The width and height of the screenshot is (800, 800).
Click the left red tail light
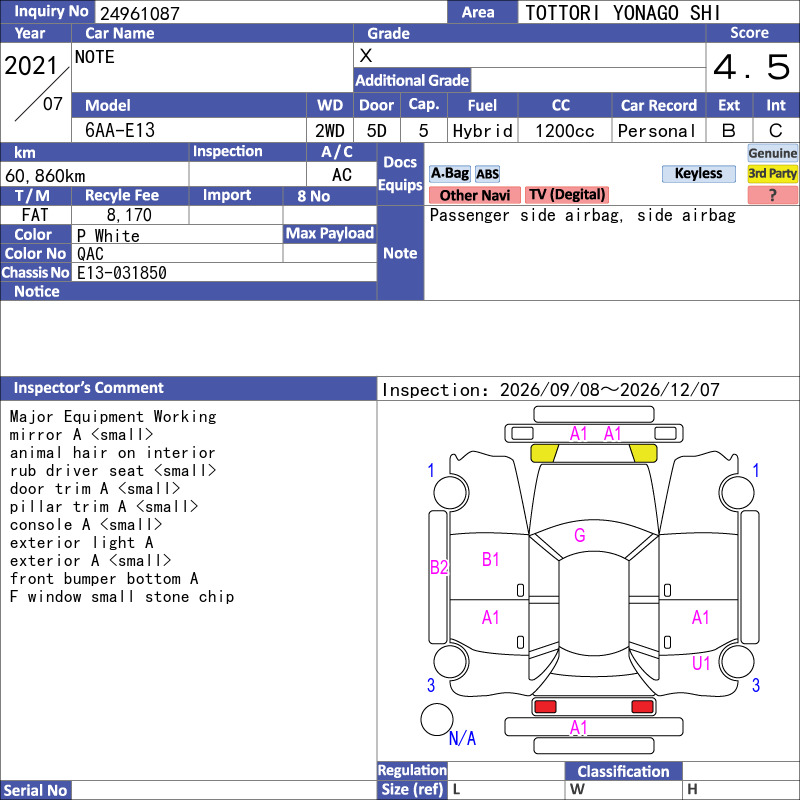tap(545, 707)
